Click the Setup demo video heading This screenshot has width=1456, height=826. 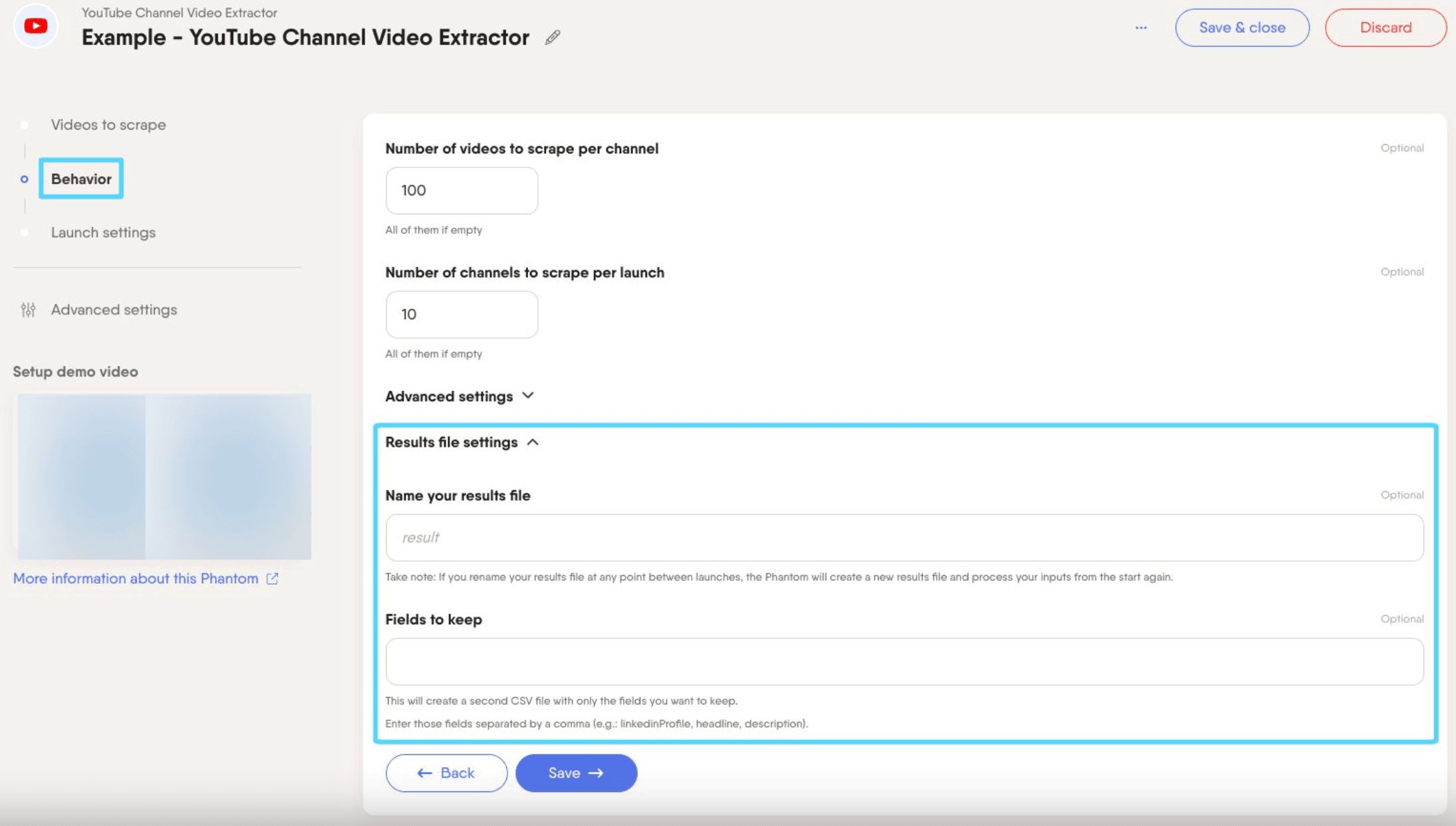tap(76, 372)
